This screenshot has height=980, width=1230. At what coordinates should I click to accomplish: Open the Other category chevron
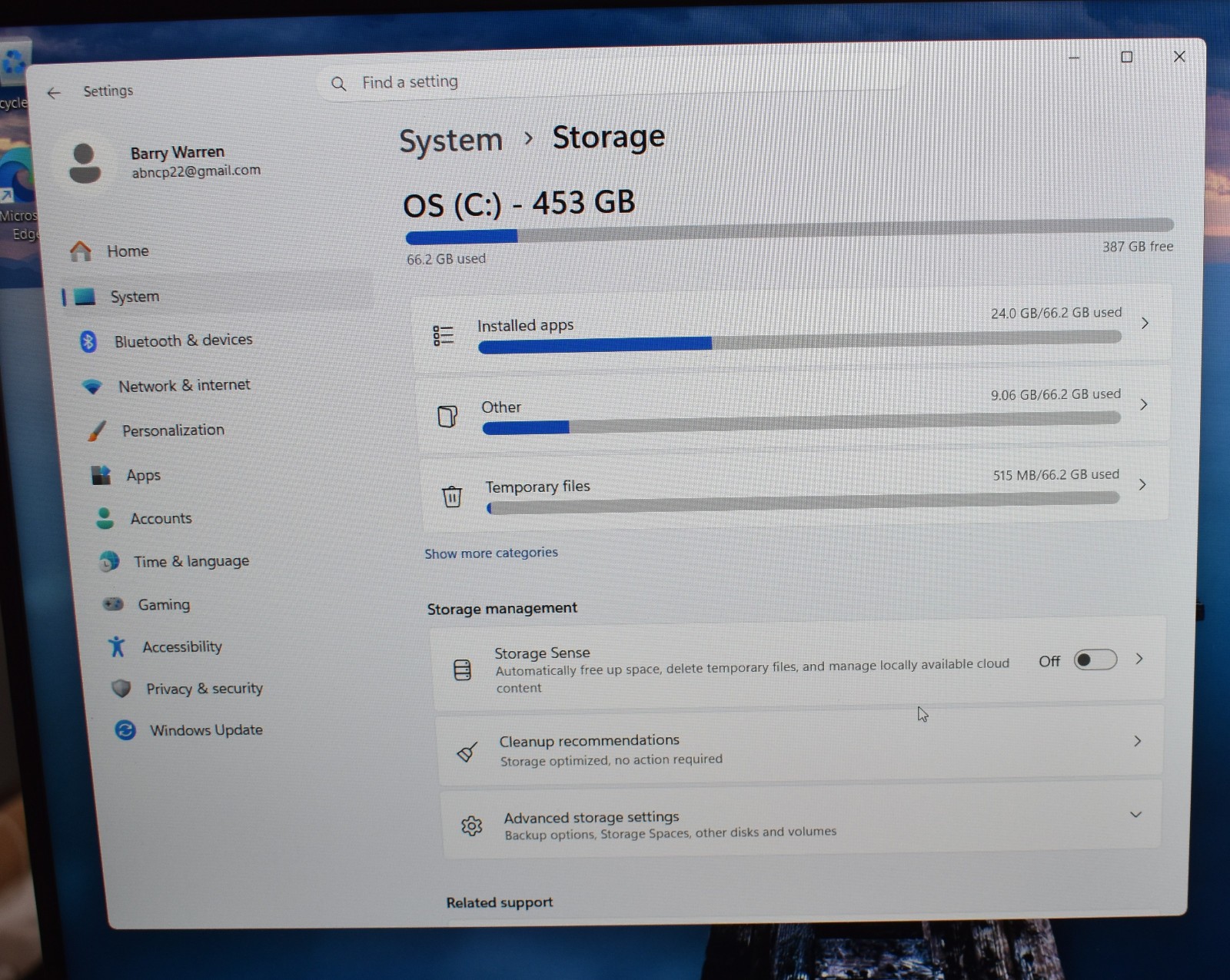click(x=1143, y=405)
